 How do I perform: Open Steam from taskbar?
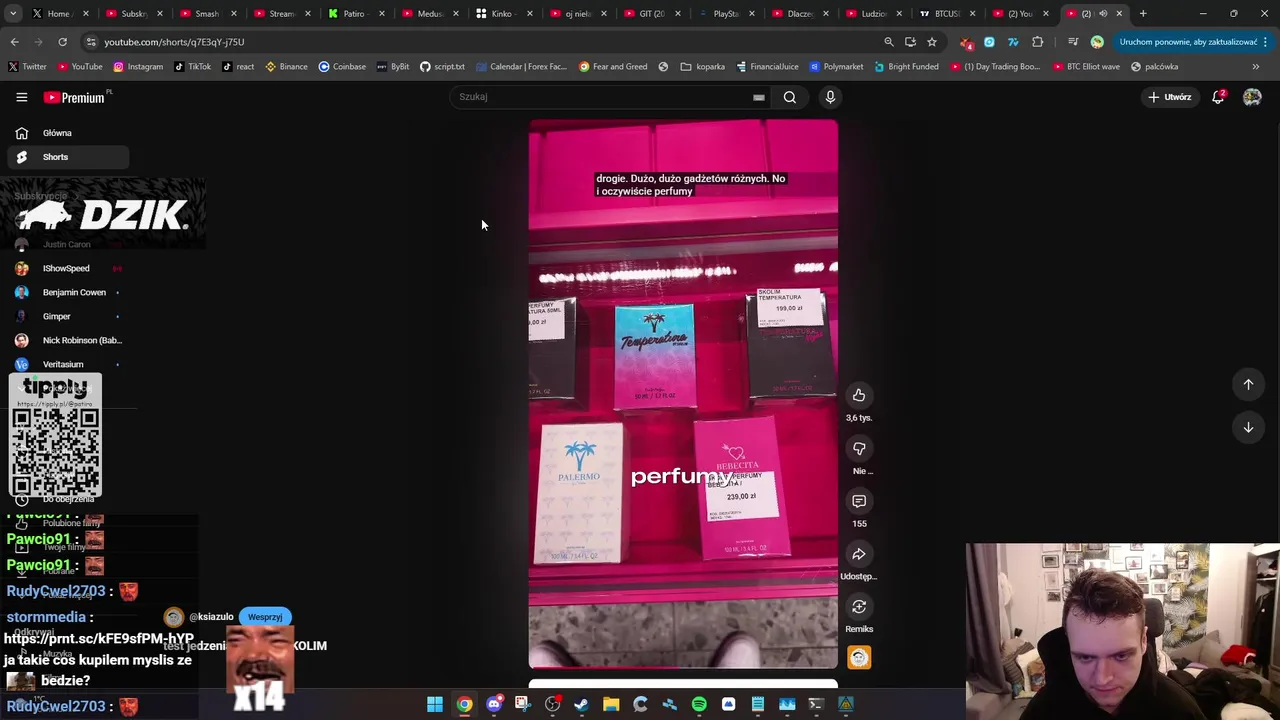(x=582, y=704)
